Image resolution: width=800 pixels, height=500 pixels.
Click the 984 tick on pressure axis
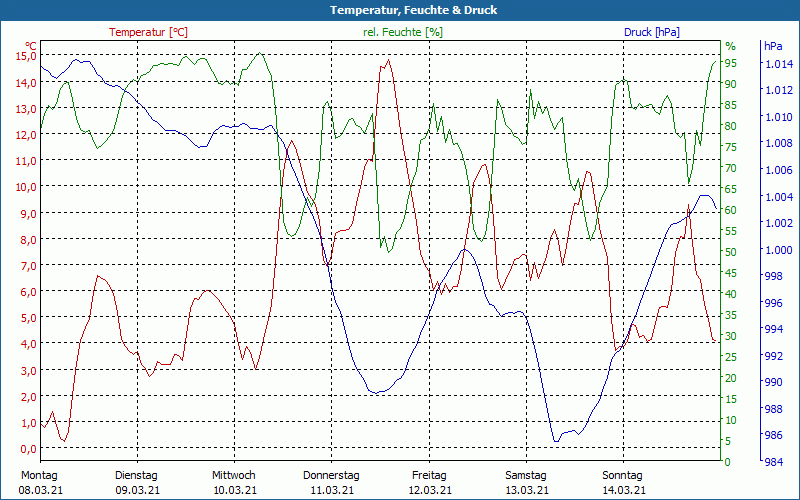tap(774, 462)
